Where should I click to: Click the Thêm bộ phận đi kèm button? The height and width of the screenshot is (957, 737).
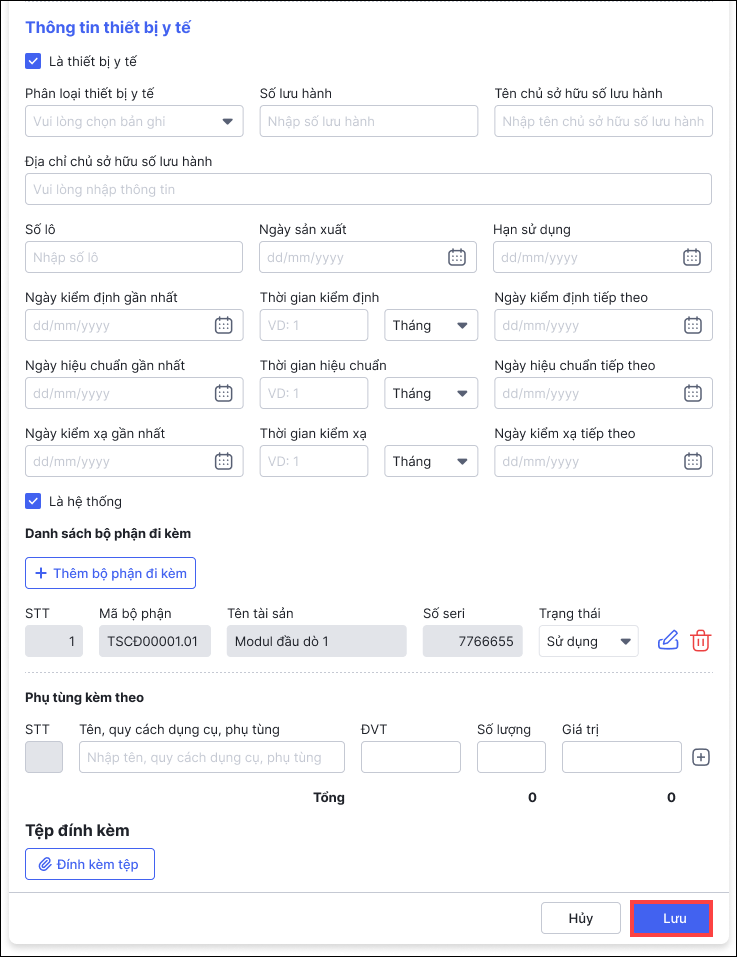click(111, 573)
